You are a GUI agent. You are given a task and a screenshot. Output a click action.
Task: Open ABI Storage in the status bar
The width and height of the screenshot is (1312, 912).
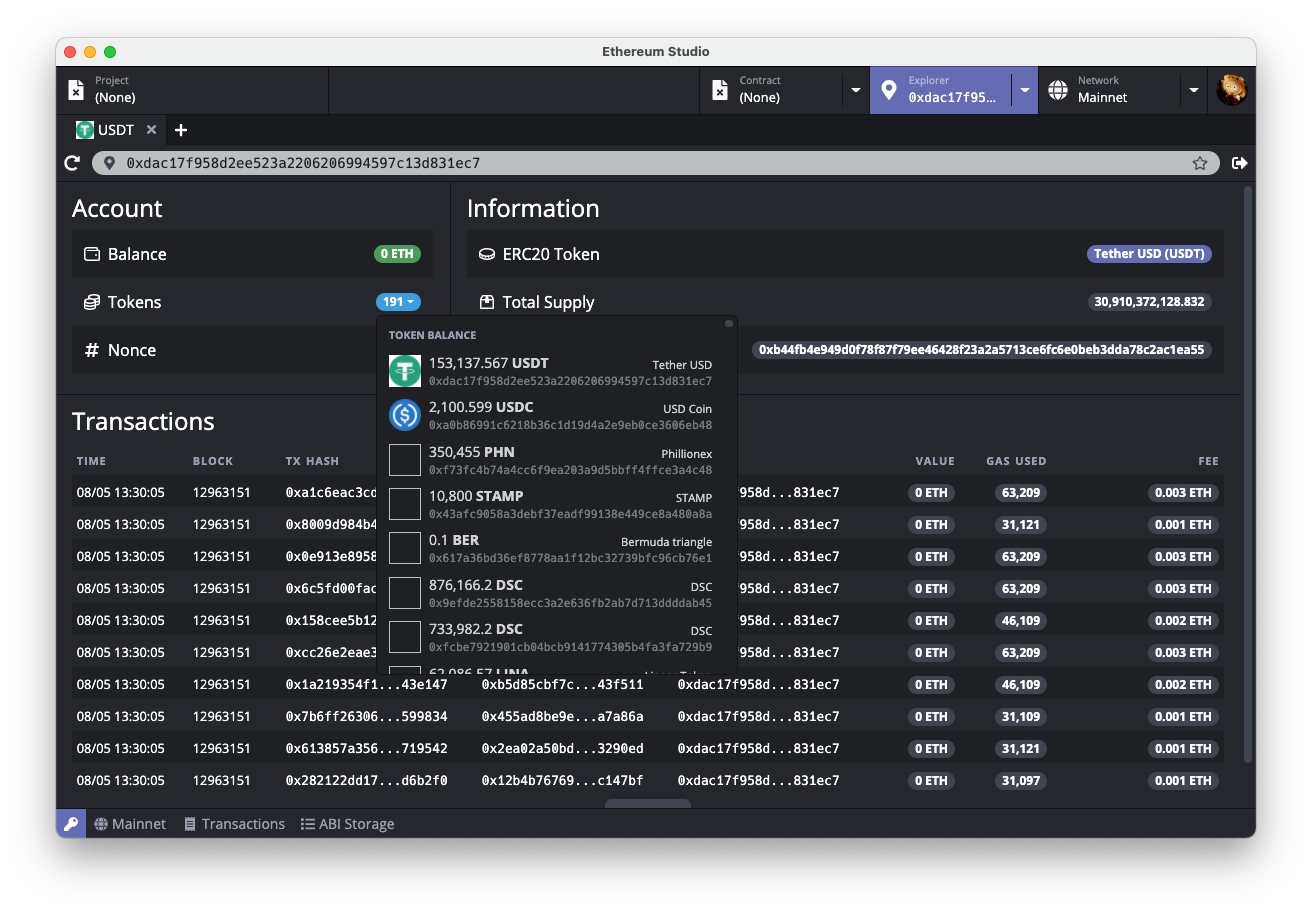[x=347, y=824]
